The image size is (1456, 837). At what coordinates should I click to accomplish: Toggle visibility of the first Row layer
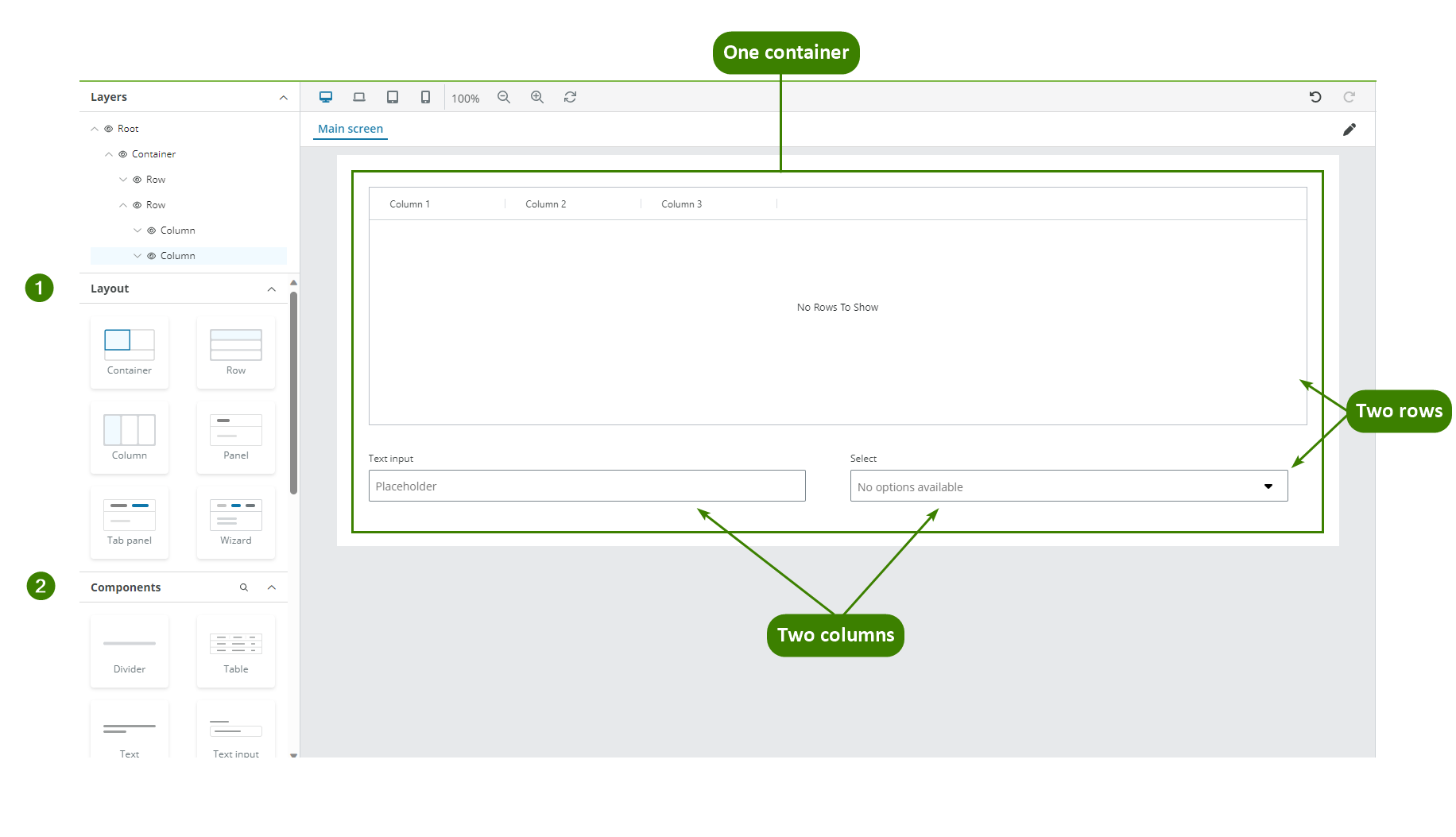(137, 179)
